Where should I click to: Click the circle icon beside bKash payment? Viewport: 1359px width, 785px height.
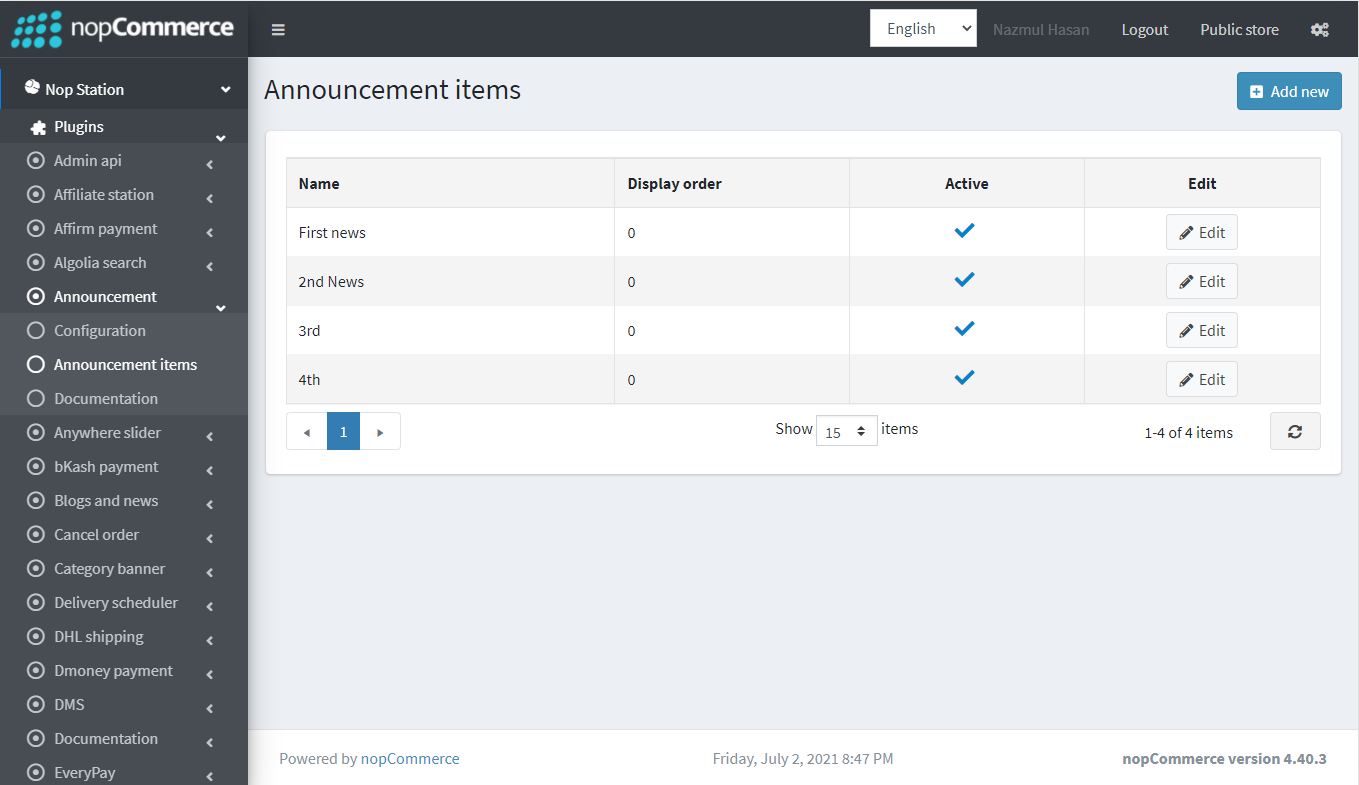click(x=36, y=466)
